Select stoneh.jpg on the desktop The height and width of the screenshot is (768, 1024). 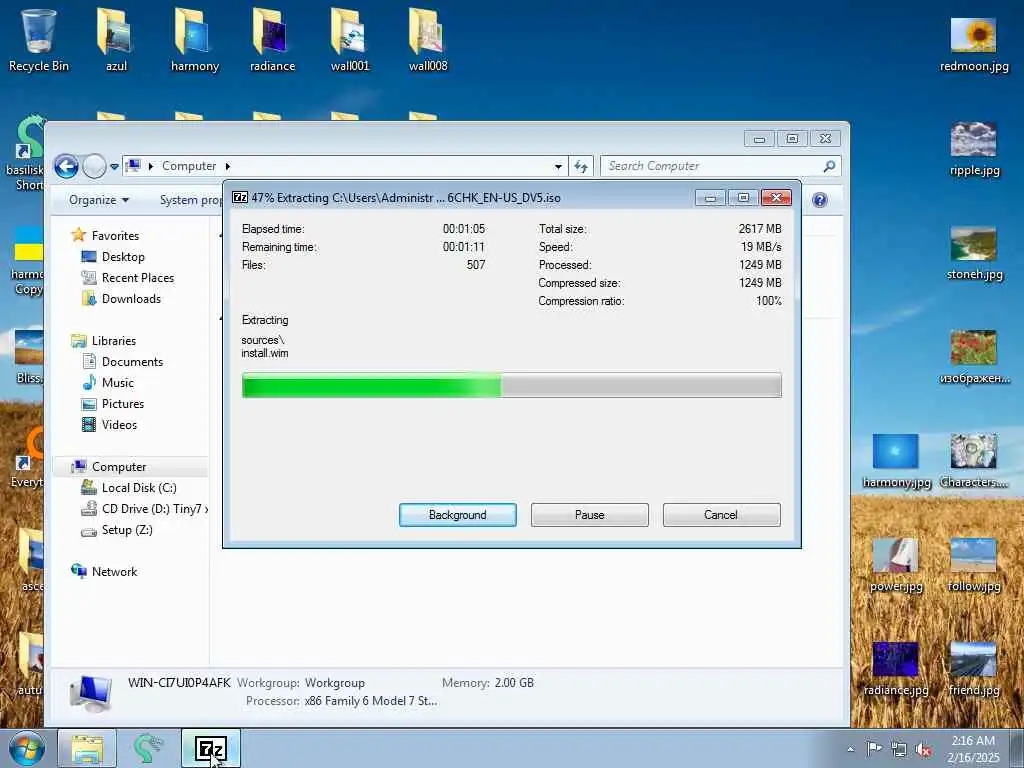click(x=973, y=253)
